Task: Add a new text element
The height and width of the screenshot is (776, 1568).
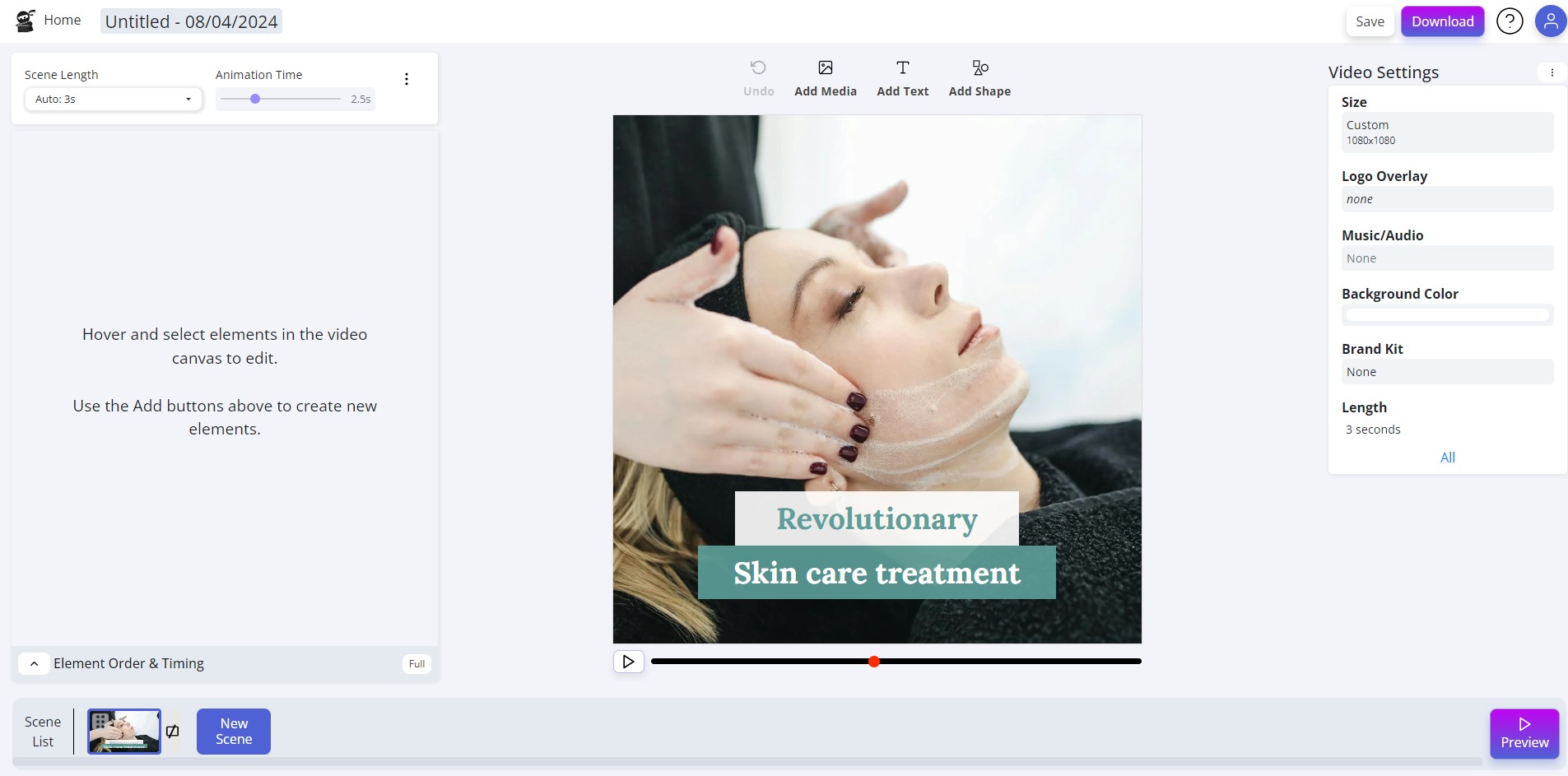Action: (903, 79)
